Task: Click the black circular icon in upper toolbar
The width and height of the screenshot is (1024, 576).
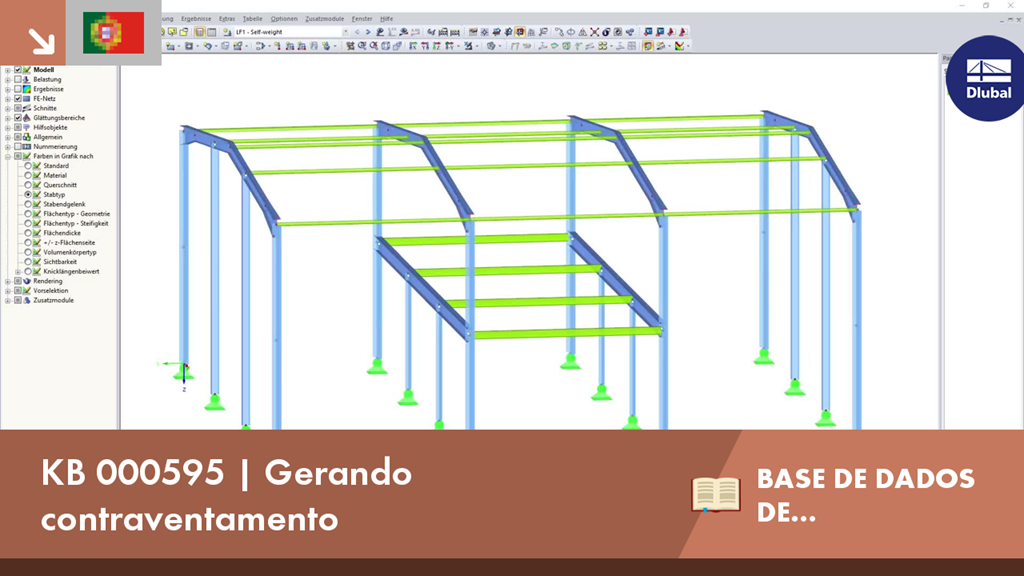Action: pyautogui.click(x=606, y=32)
